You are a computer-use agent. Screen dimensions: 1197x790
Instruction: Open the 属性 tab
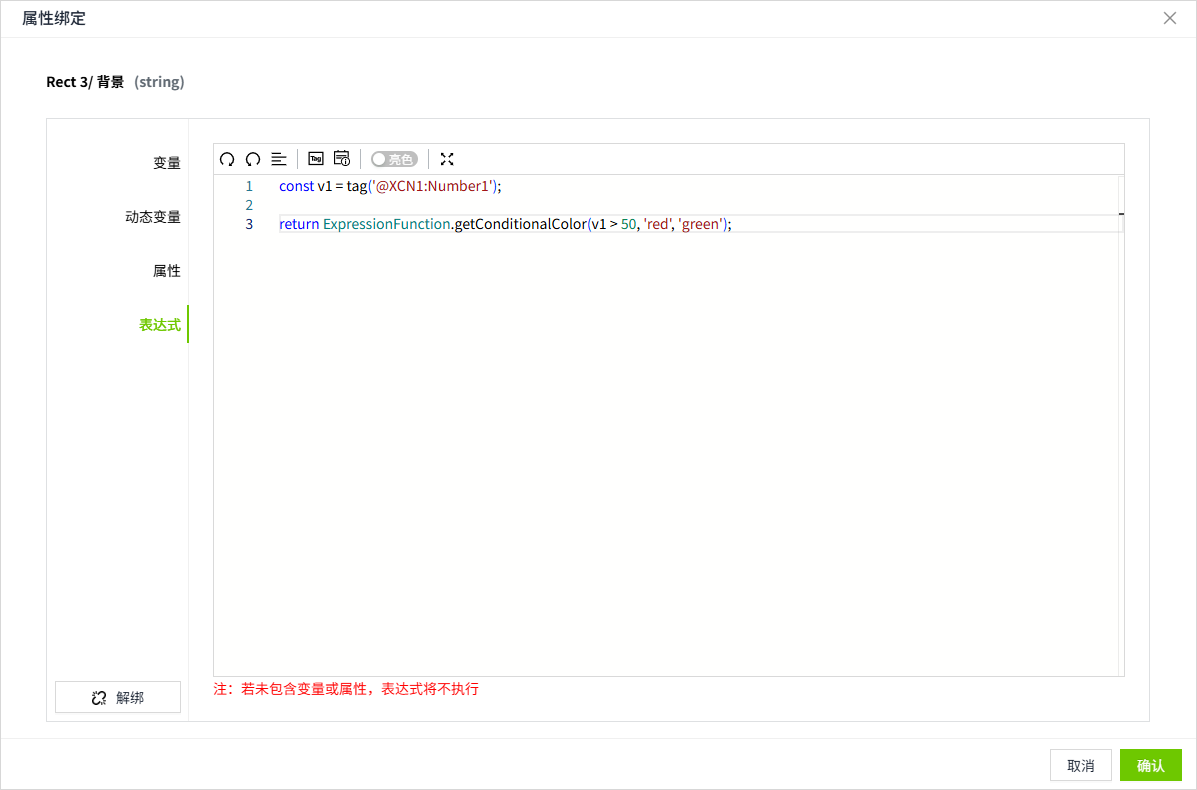(167, 270)
